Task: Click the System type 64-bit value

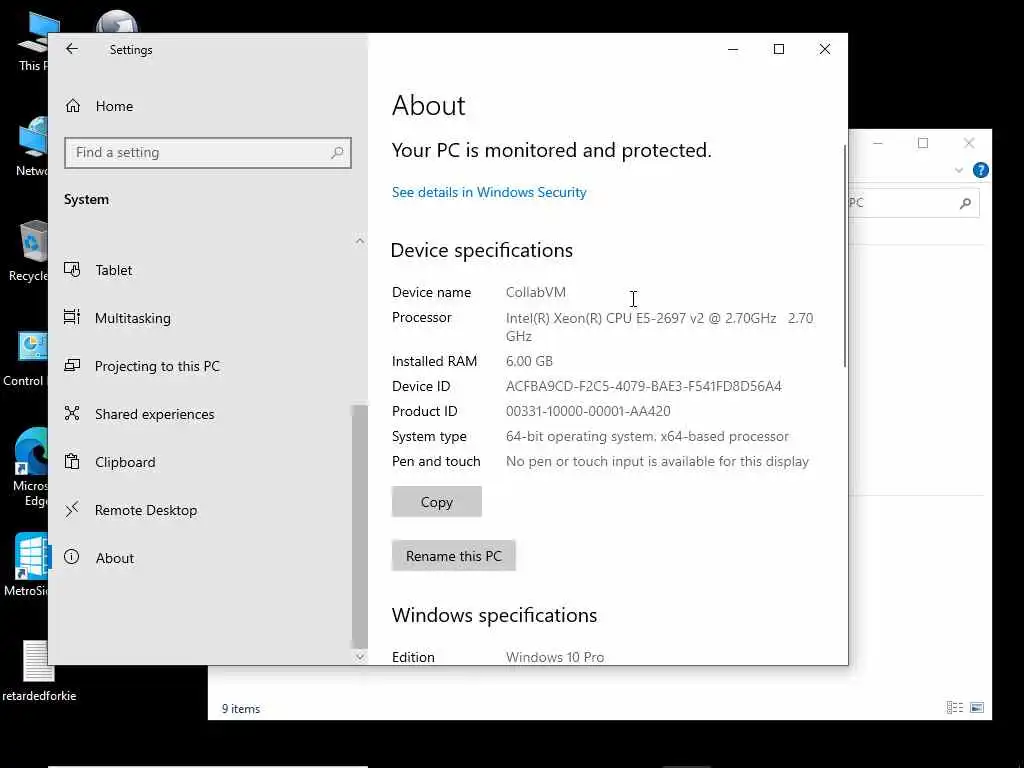Action: click(647, 436)
